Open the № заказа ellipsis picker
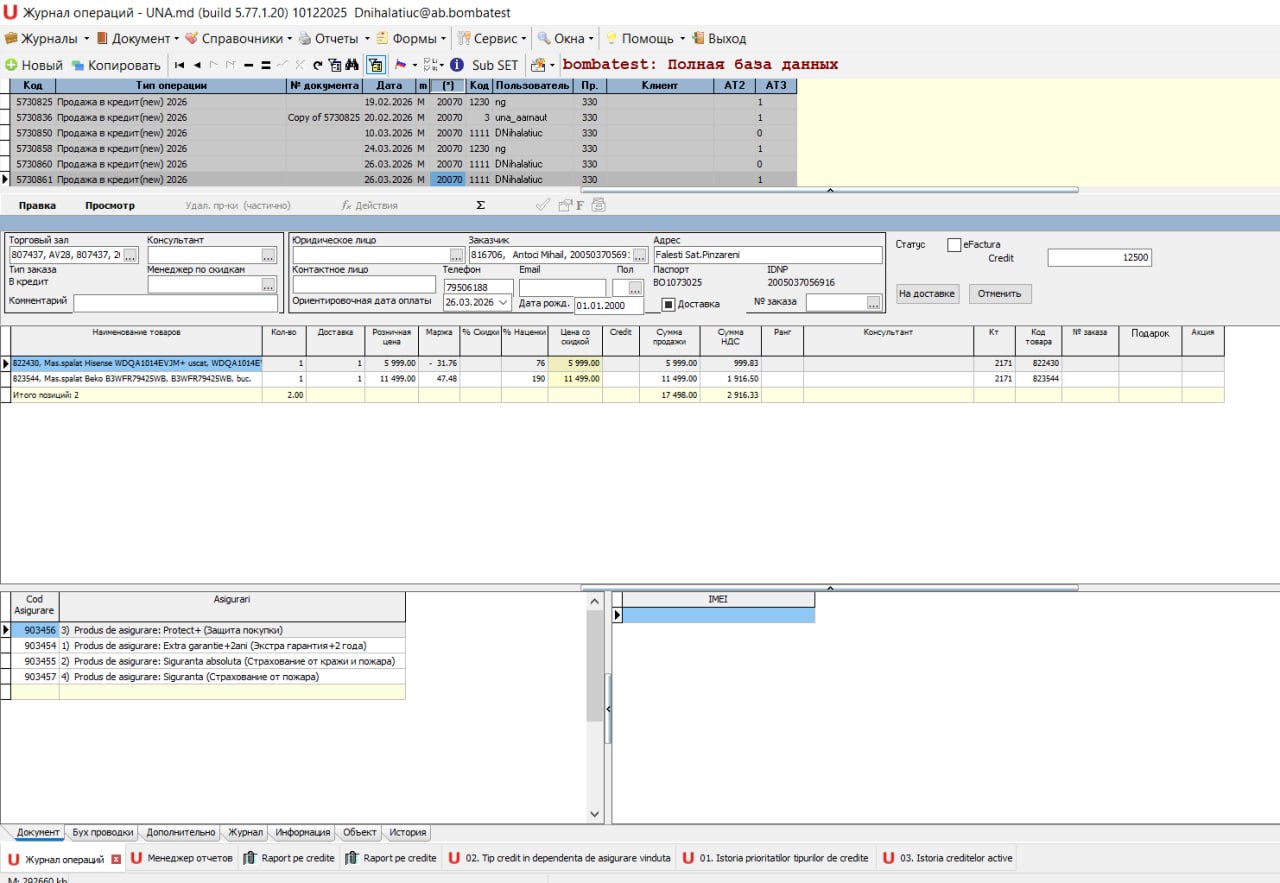 [x=874, y=303]
